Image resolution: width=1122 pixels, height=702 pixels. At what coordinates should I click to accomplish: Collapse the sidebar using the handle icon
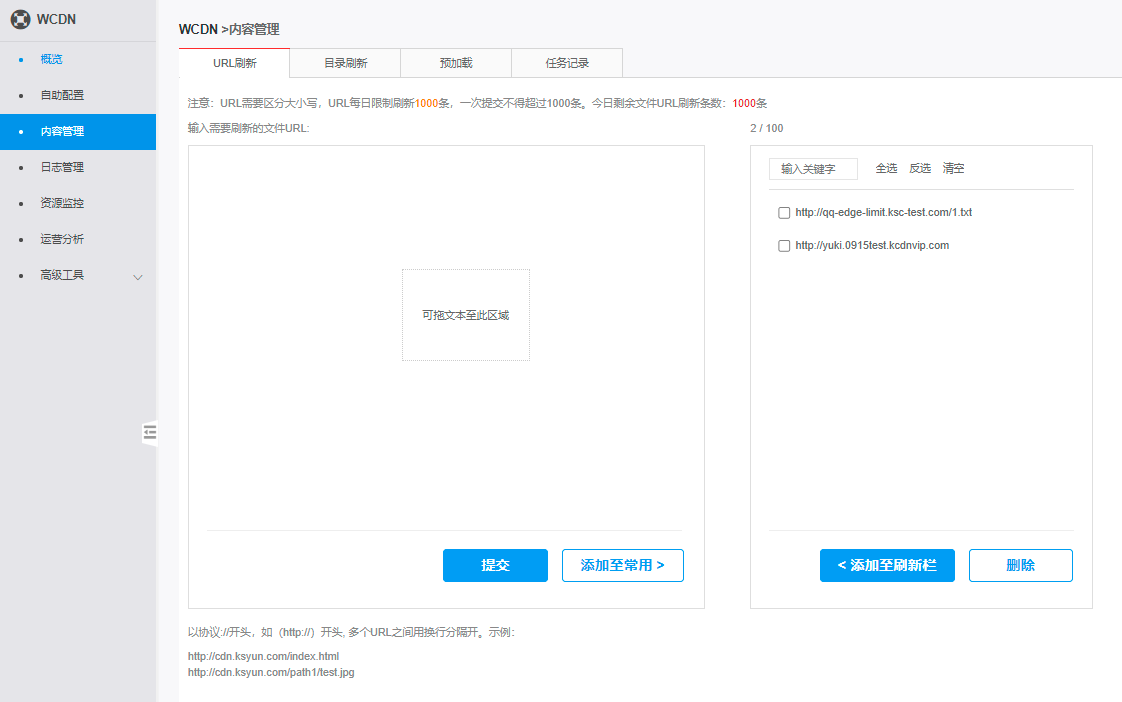150,432
